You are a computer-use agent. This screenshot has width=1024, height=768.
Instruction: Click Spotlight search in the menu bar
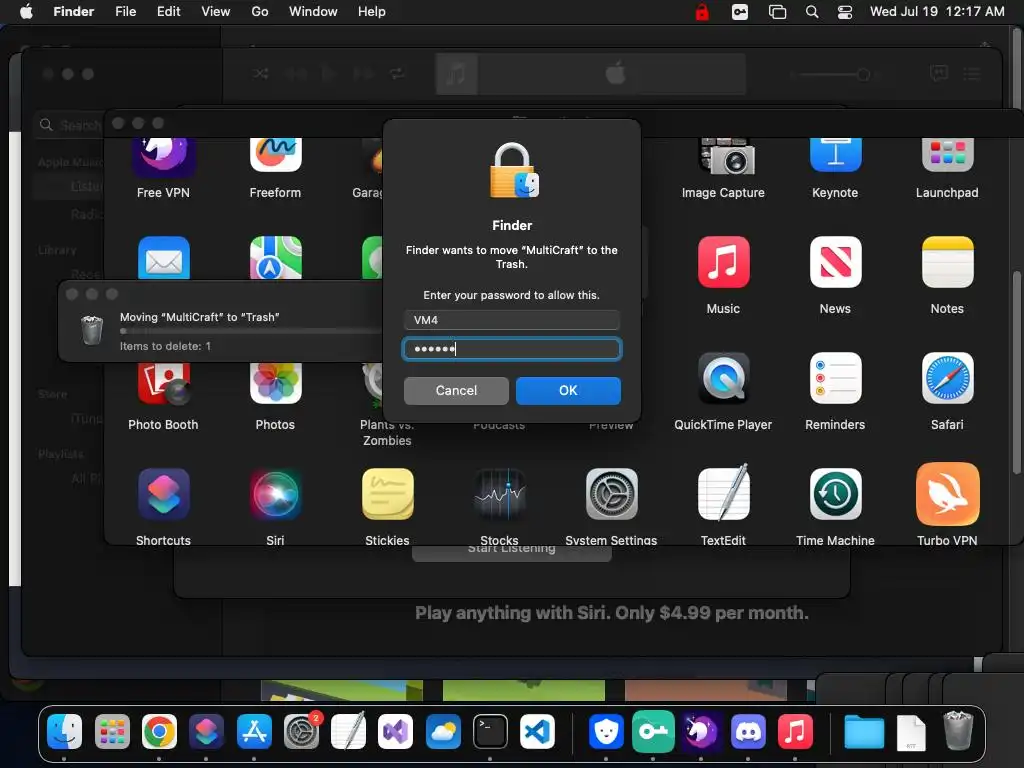coord(812,12)
